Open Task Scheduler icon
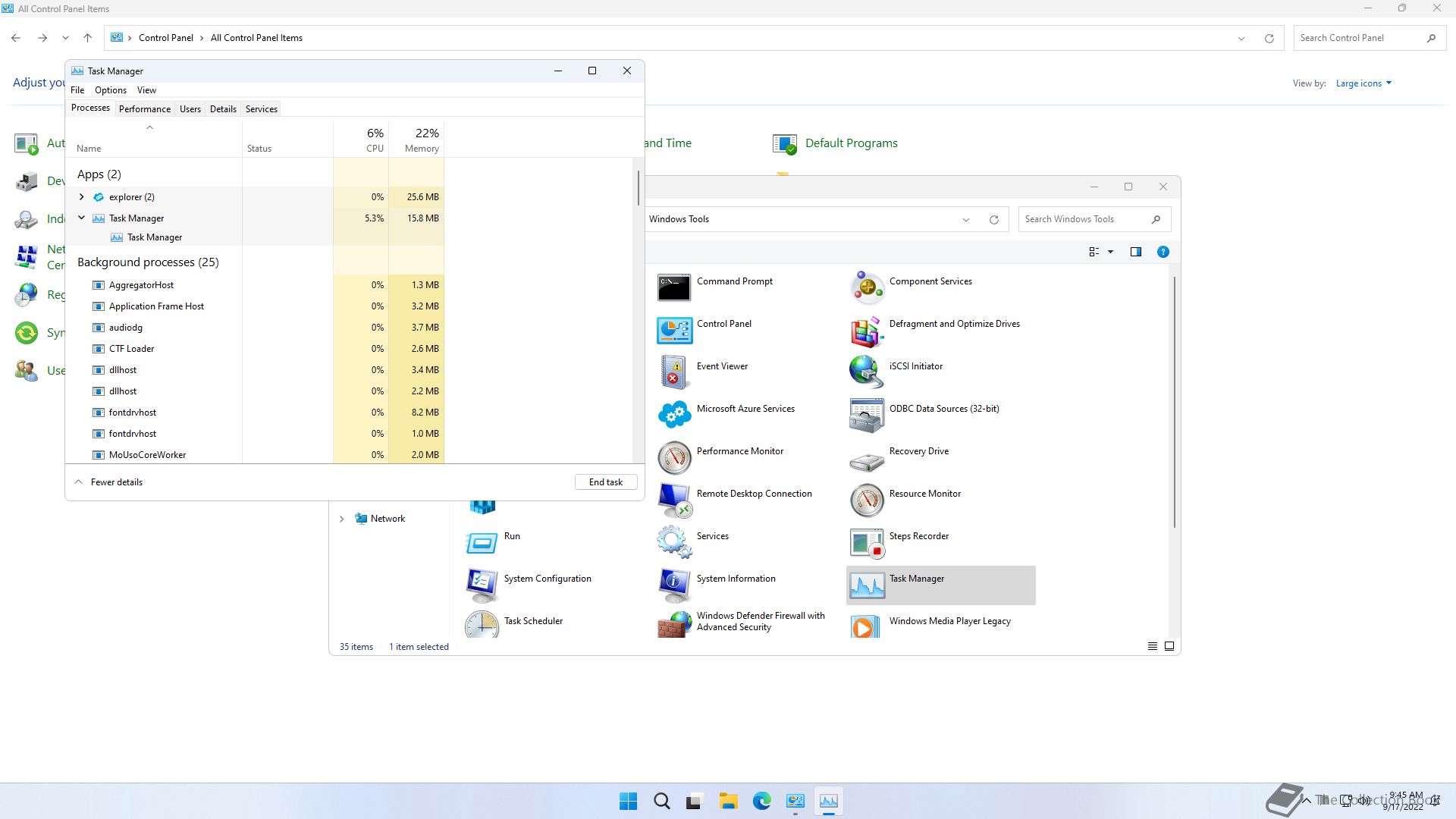The height and width of the screenshot is (819, 1456). point(482,624)
